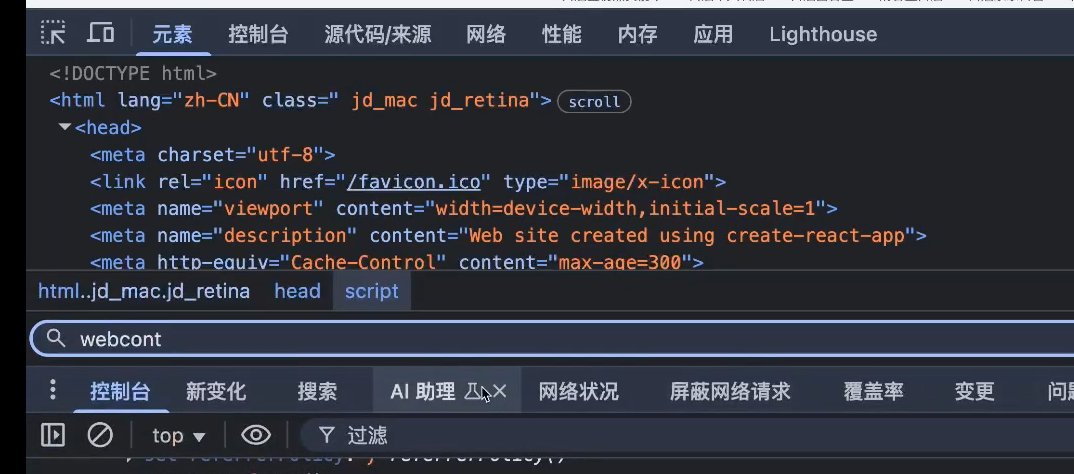The image size is (1074, 474).
Task: Click the search magnifier icon
Action: click(55, 338)
